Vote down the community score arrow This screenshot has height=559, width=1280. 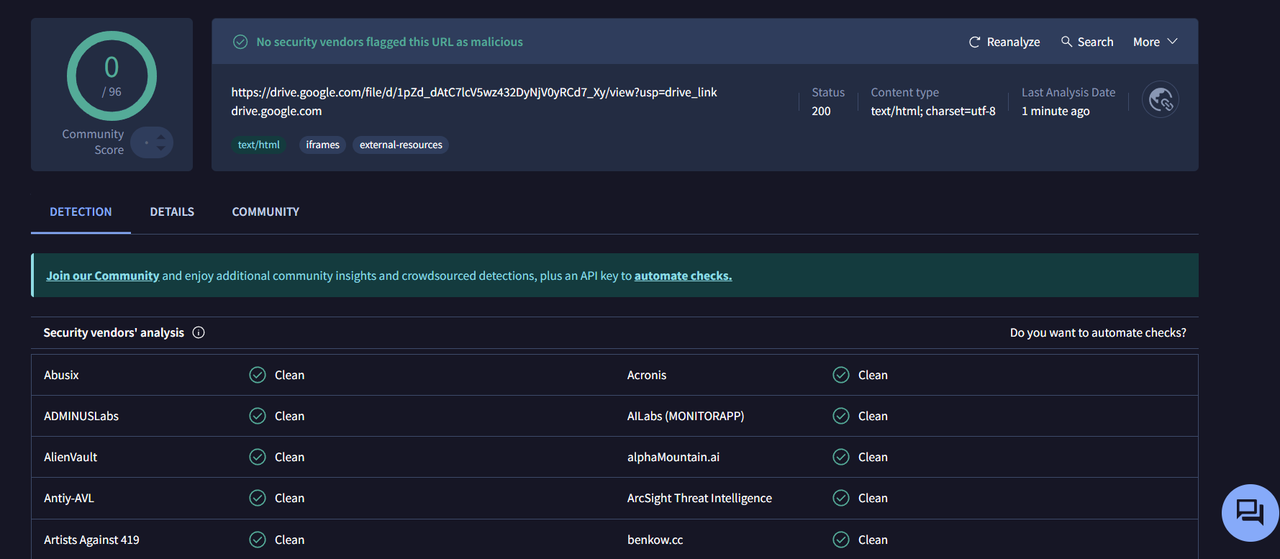click(161, 149)
